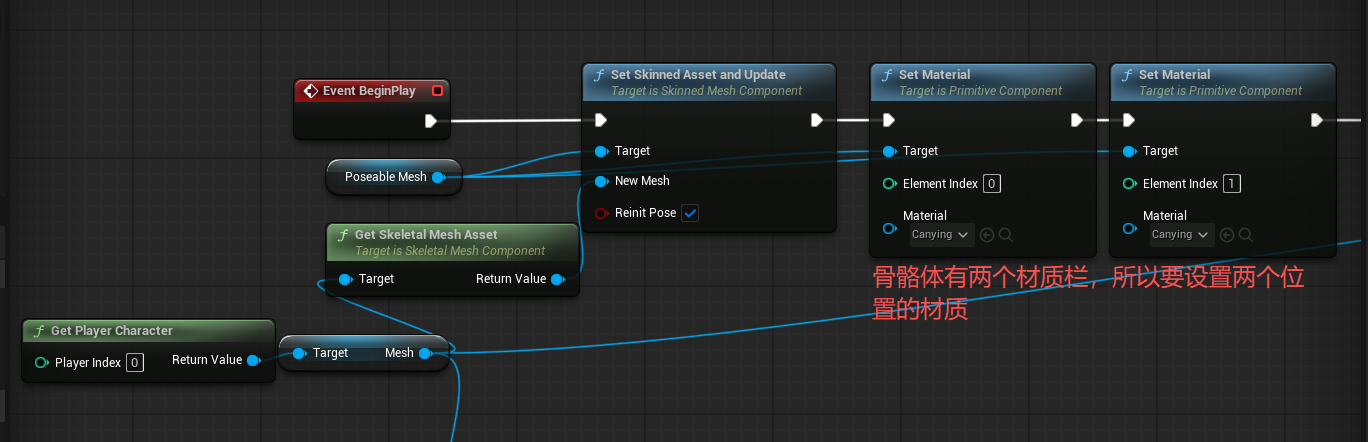The width and height of the screenshot is (1368, 442).
Task: Select the Set Skinned Asset and Update node title
Action: [698, 75]
